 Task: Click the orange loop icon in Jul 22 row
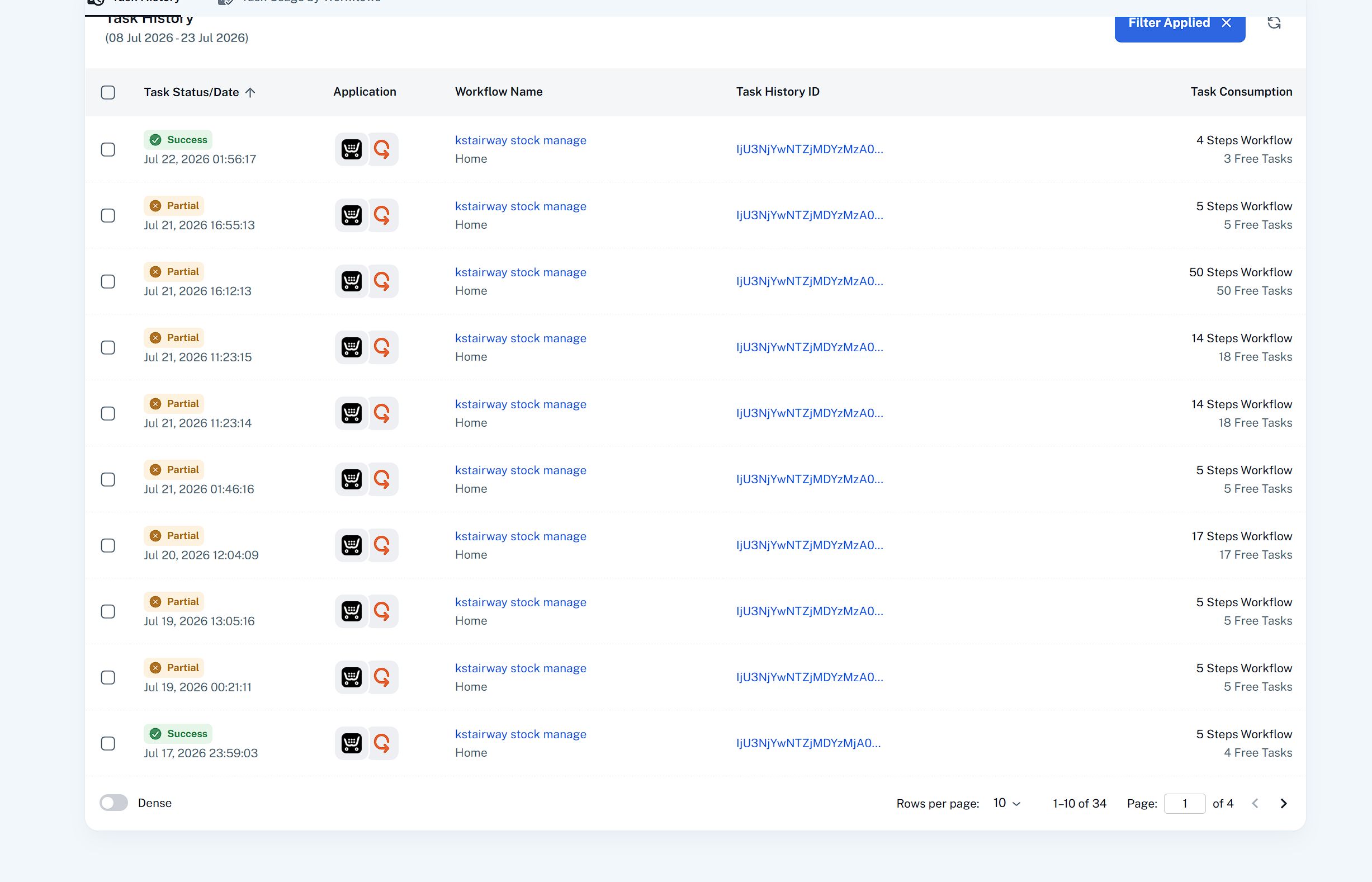[x=382, y=149]
